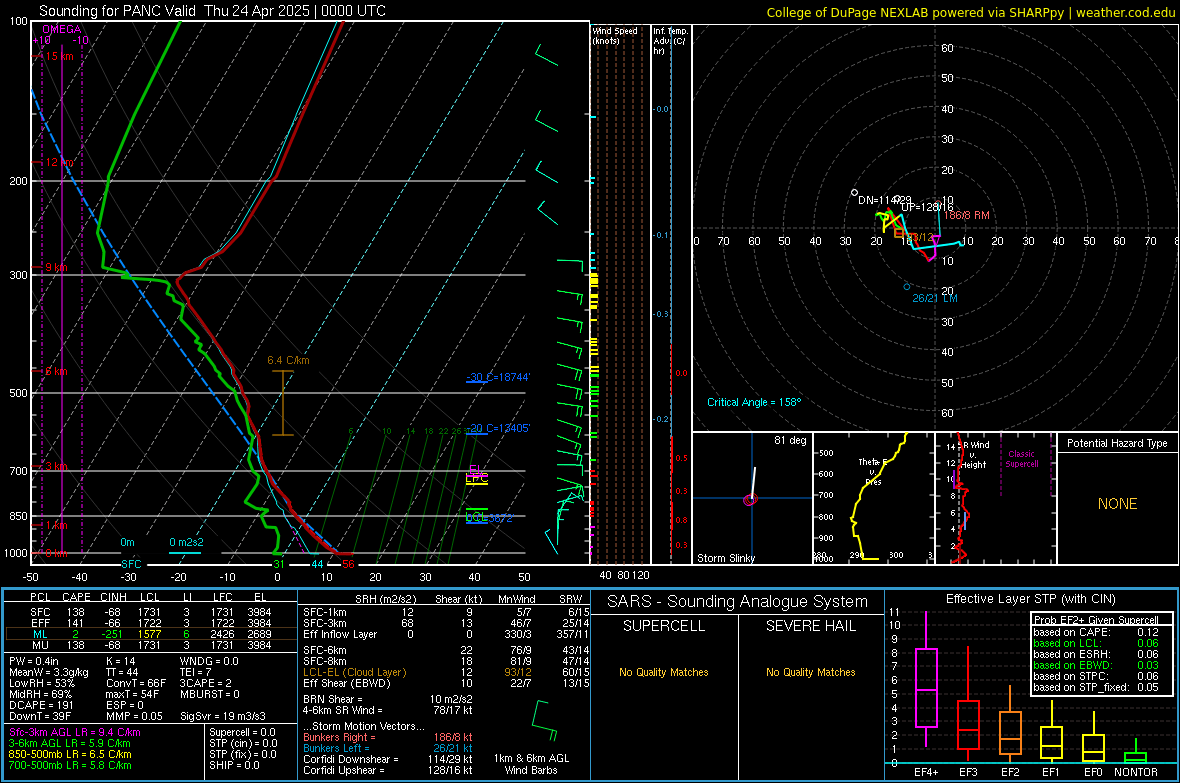Click the 'SEVERE HAIL' SARS column header
This screenshot has height=783, width=1180.
811,626
